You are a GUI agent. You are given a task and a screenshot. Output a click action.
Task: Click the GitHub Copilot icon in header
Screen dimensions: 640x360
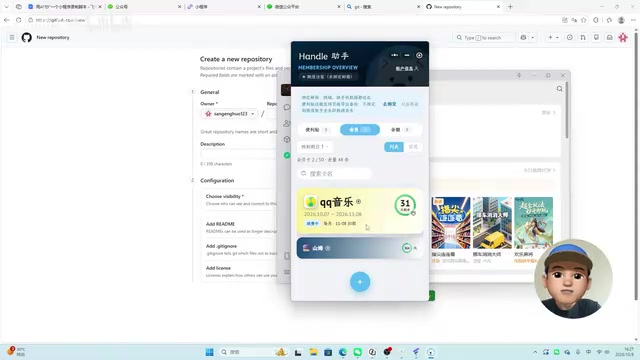click(x=523, y=38)
